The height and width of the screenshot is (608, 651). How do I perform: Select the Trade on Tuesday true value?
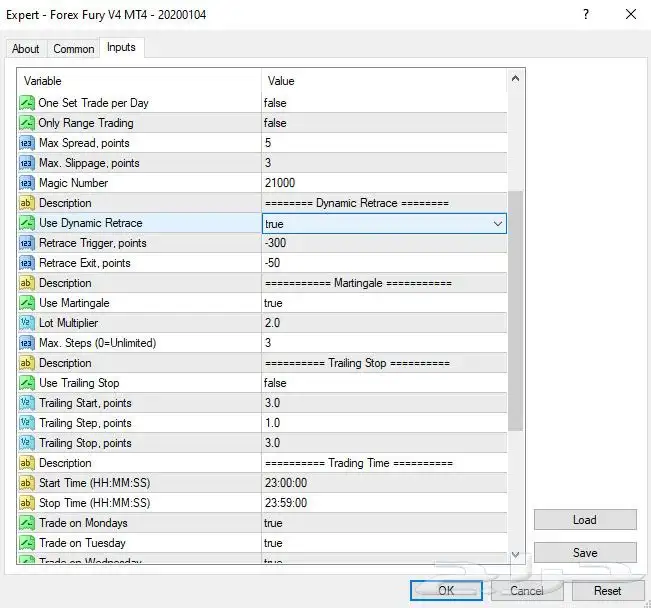click(383, 543)
